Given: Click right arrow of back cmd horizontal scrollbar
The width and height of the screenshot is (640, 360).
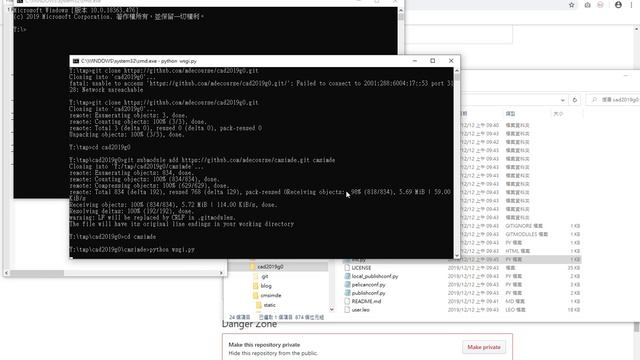Looking at the screenshot, I should pyautogui.click(x=221, y=273).
